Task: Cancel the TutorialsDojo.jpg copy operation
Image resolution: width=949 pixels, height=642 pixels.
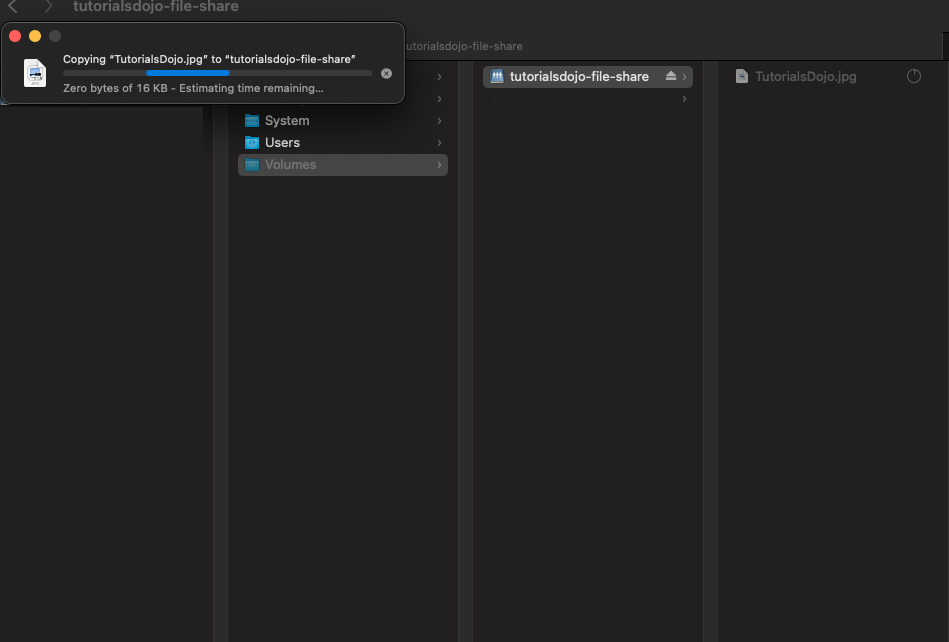Action: (387, 73)
